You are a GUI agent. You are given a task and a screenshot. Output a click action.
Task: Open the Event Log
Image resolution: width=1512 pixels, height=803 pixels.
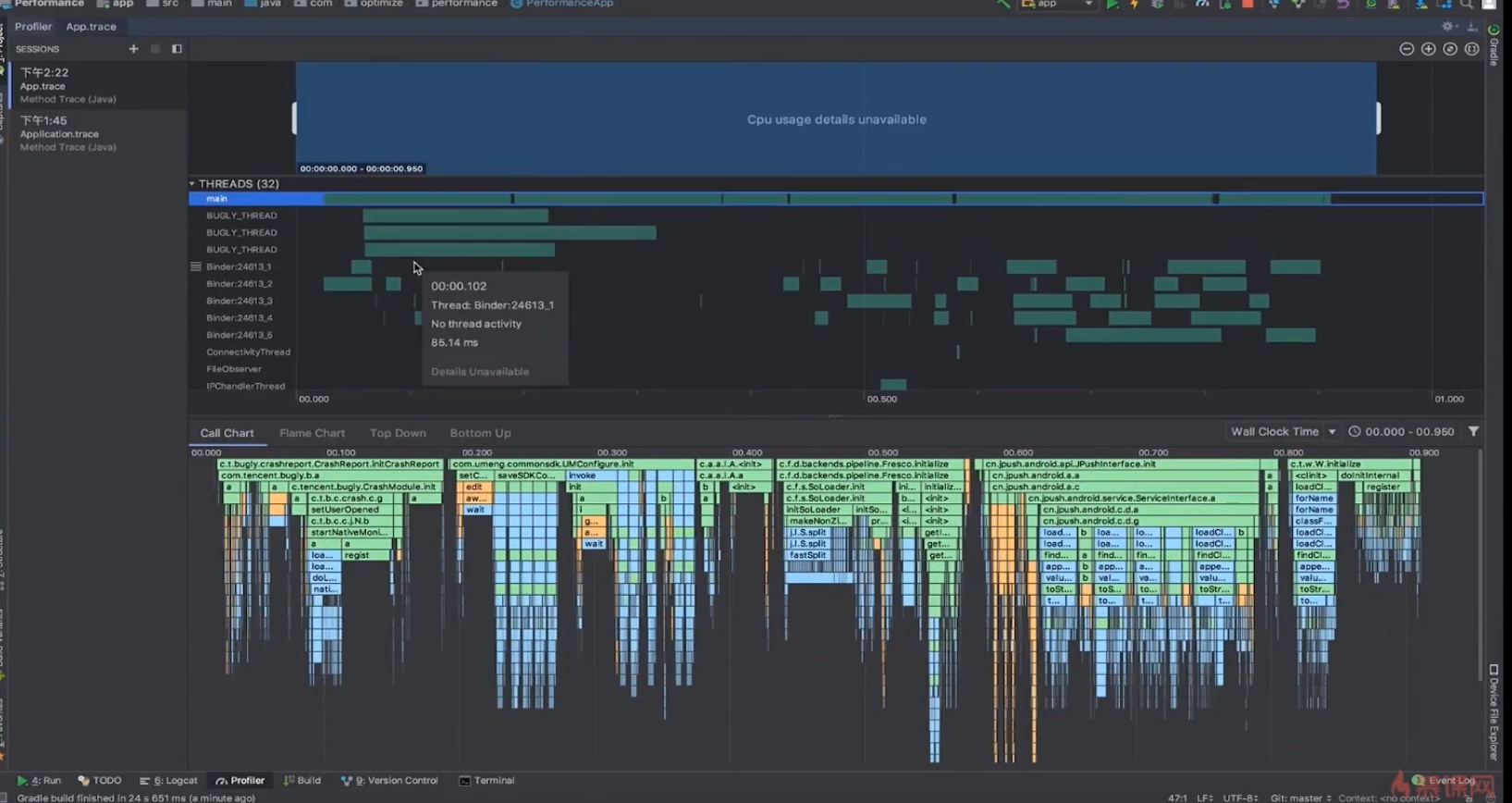tap(1444, 781)
